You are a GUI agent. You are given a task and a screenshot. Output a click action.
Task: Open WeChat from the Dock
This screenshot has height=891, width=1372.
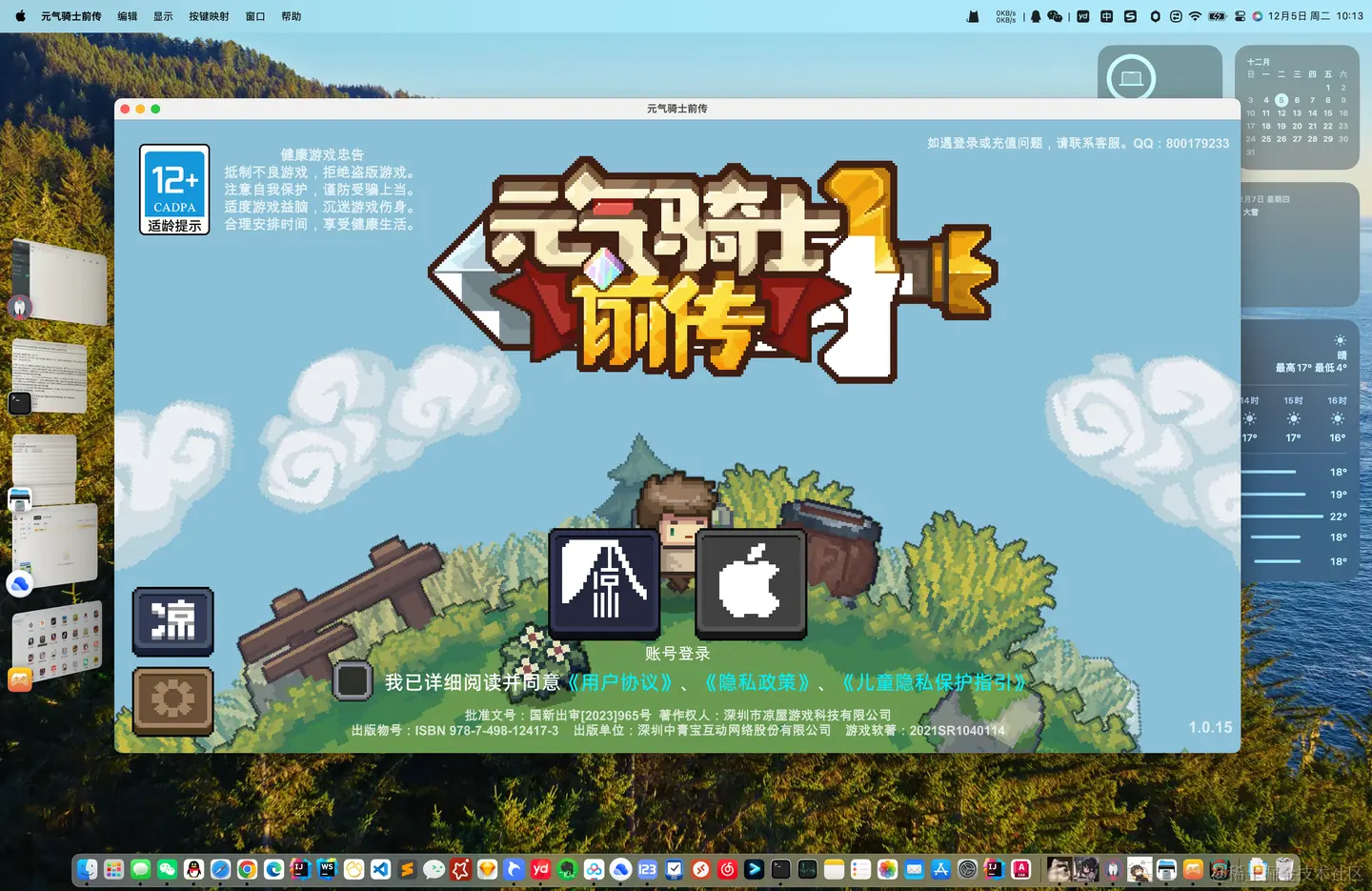click(x=167, y=869)
